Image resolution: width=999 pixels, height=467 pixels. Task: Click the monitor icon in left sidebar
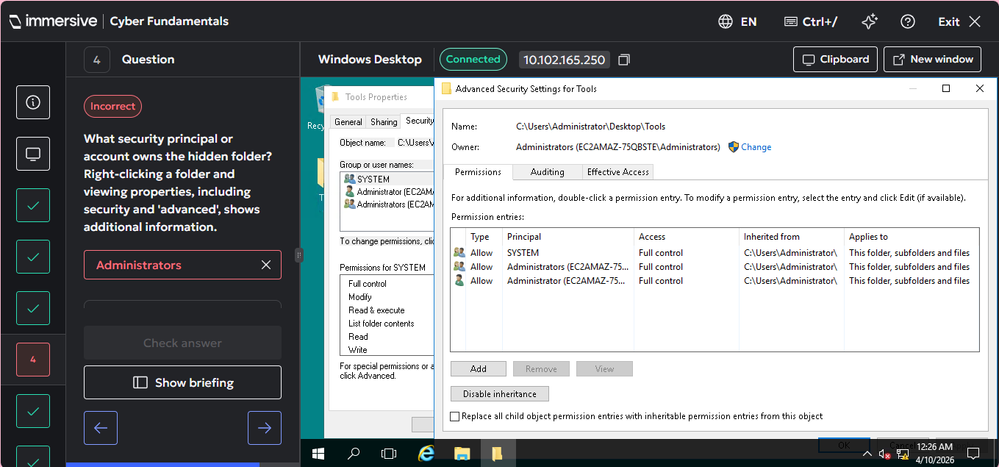pyautogui.click(x=33, y=154)
